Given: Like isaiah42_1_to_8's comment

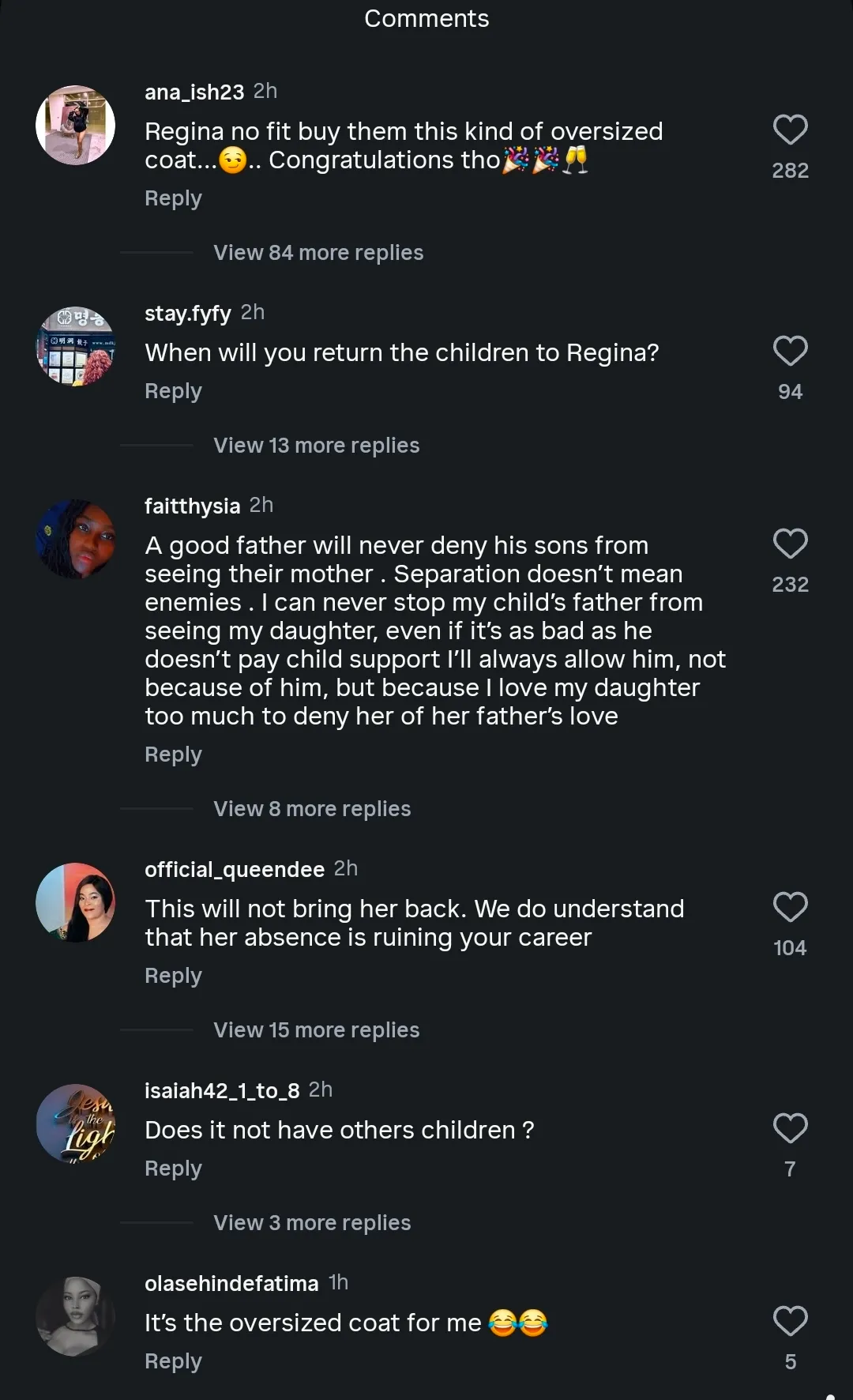Looking at the screenshot, I should click(790, 1129).
